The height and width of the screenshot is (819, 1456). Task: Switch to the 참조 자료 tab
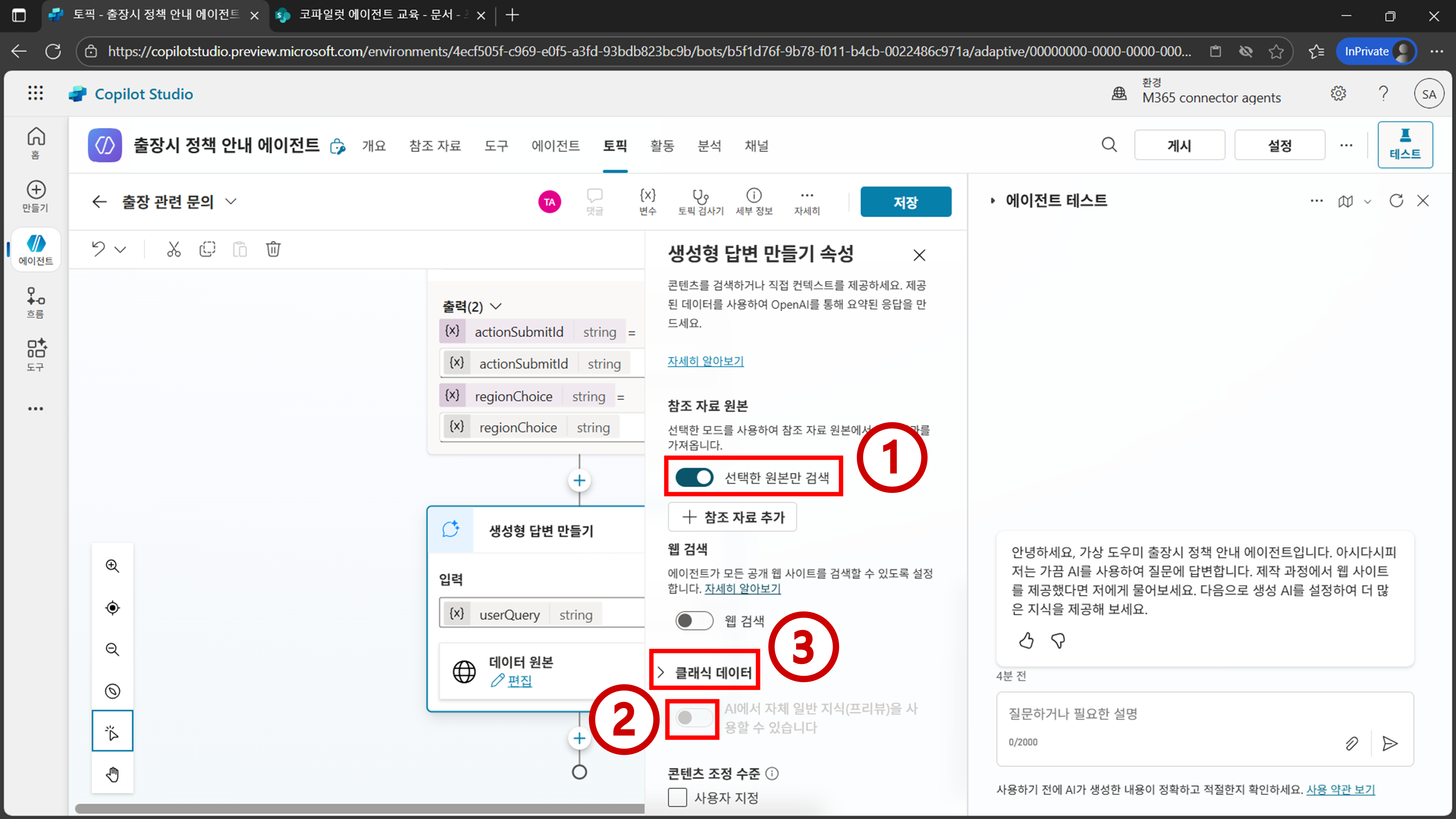(435, 146)
